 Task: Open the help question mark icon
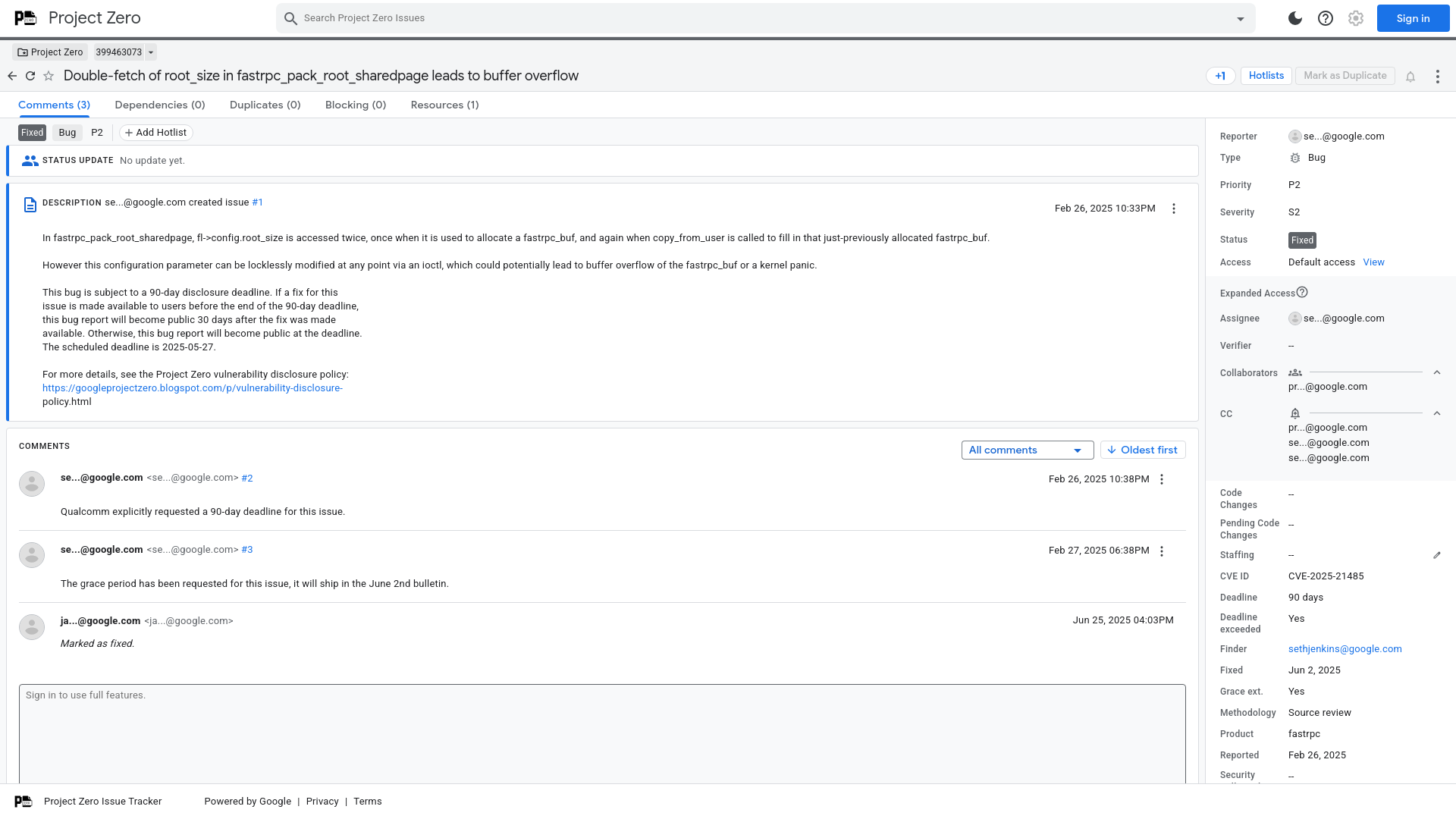tap(1326, 18)
